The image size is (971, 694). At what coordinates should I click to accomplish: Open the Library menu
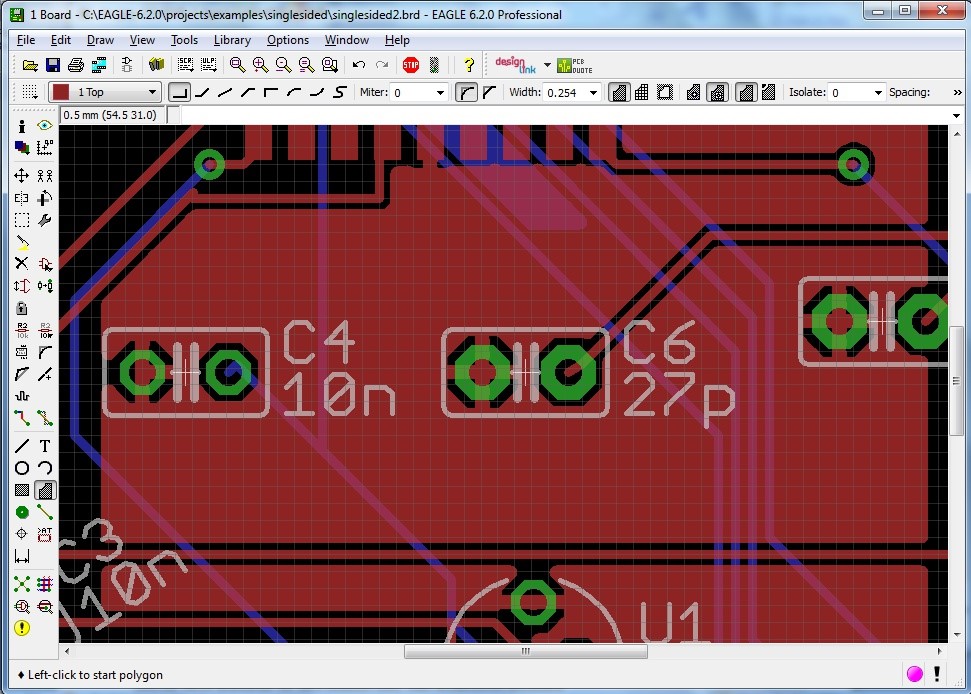pos(232,40)
